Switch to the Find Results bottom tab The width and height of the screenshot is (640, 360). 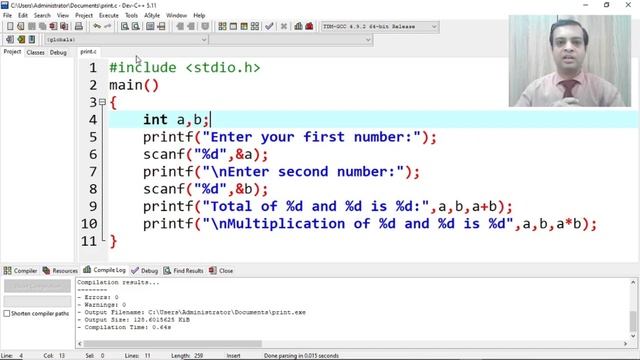click(183, 271)
